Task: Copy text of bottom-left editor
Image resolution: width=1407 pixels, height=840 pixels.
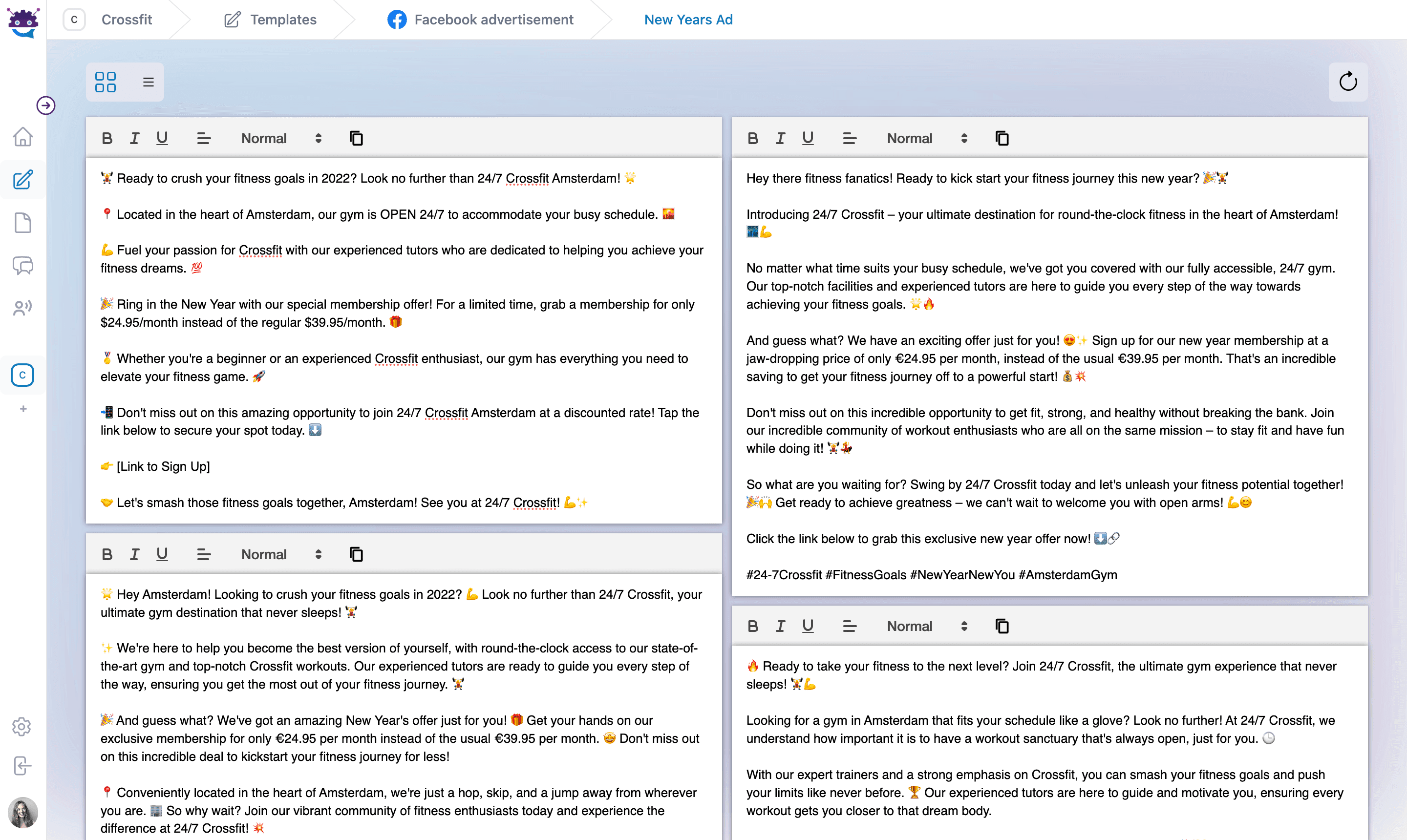Action: (x=356, y=554)
